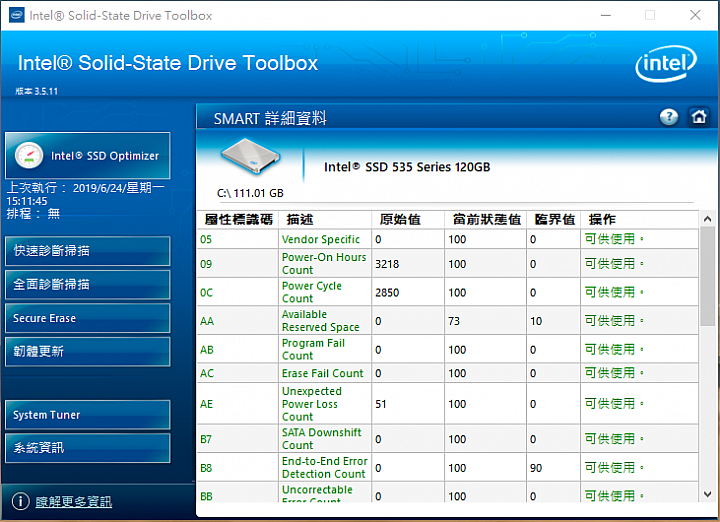The height and width of the screenshot is (522, 720).
Task: Click Available Reserved Space description
Action: (x=321, y=320)
